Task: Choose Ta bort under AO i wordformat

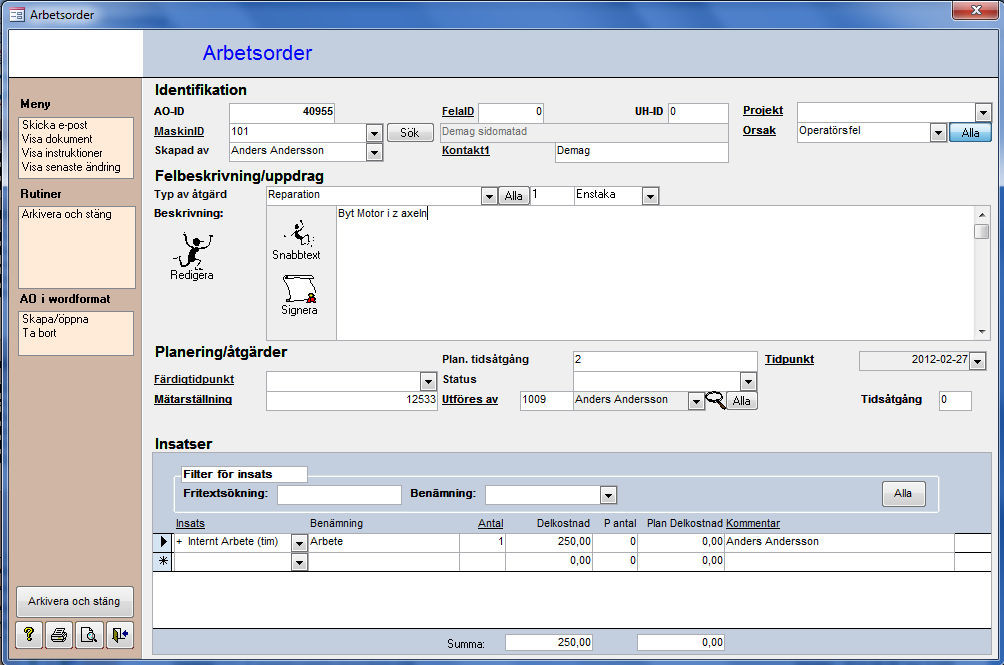Action: pos(39,333)
